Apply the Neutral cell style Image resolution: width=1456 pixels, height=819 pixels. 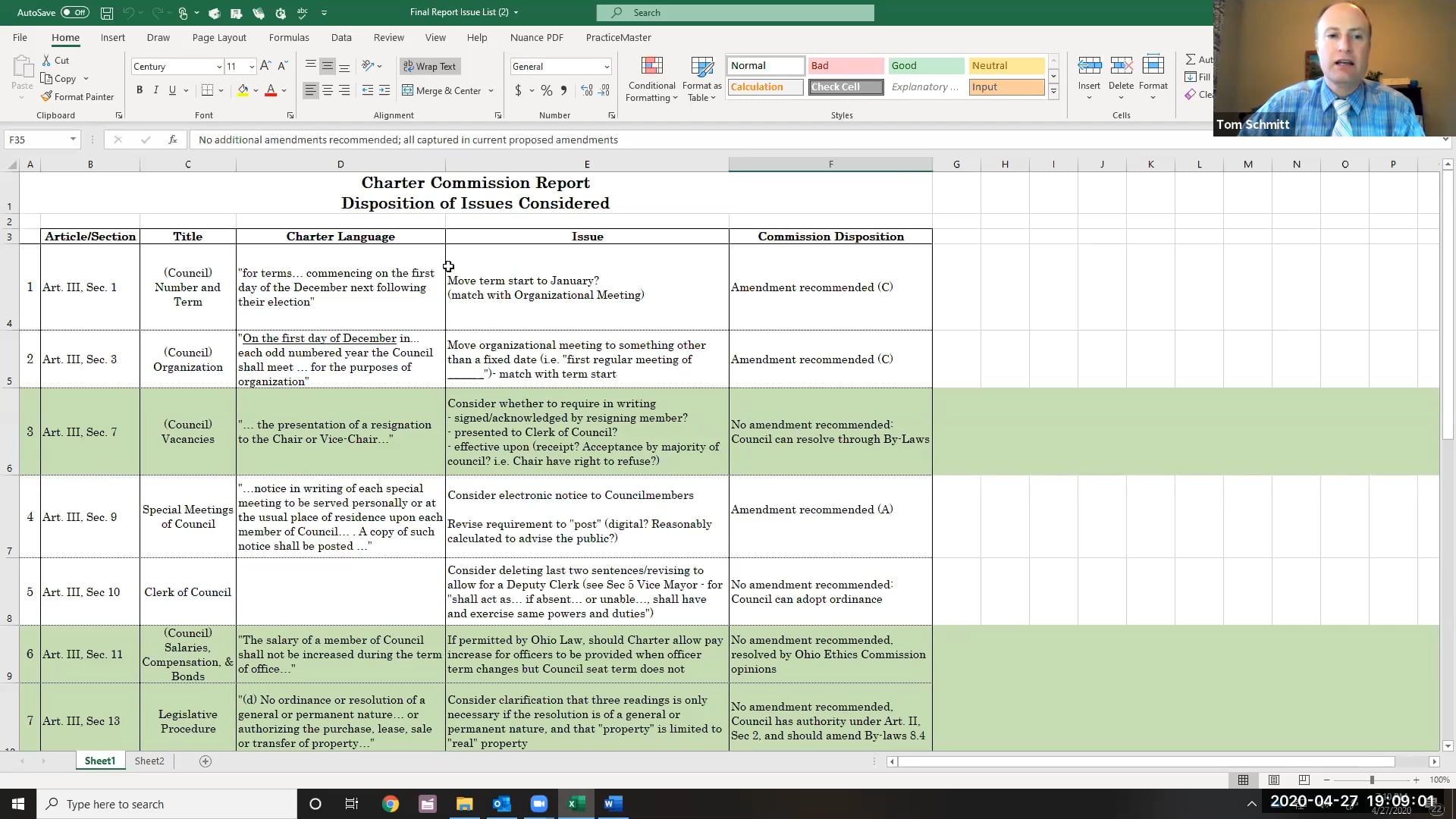(x=1006, y=66)
